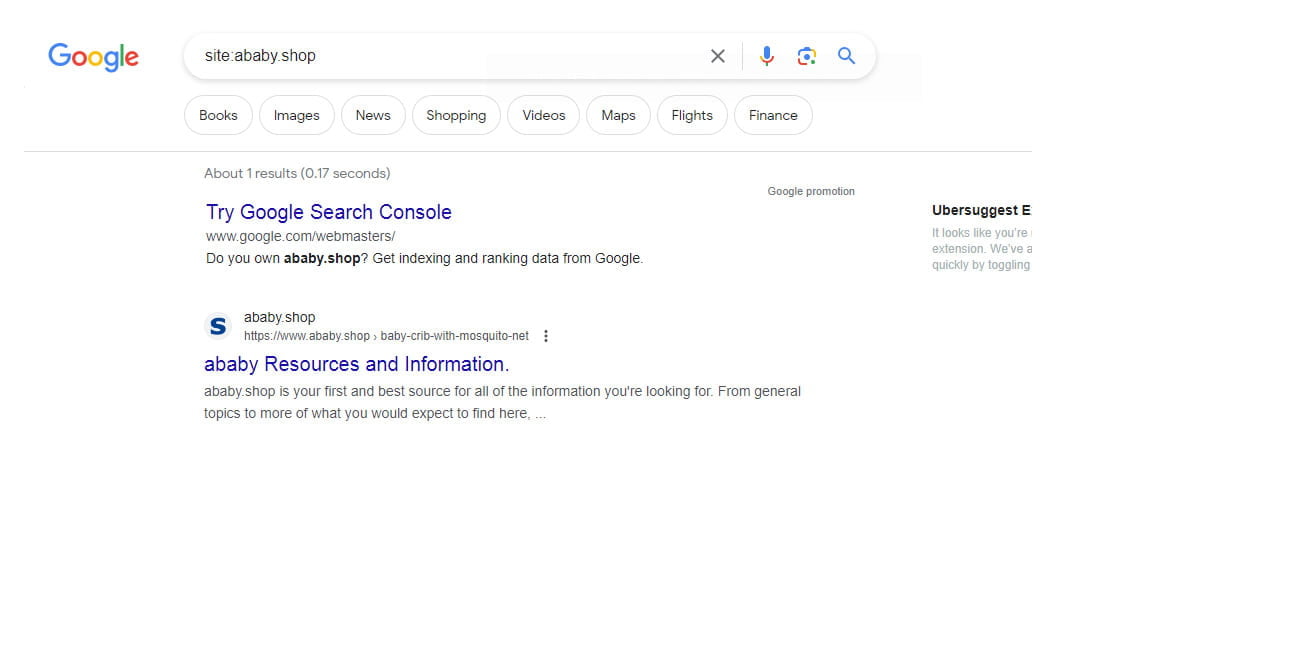
Task: Open Google Lens image search
Action: point(806,56)
